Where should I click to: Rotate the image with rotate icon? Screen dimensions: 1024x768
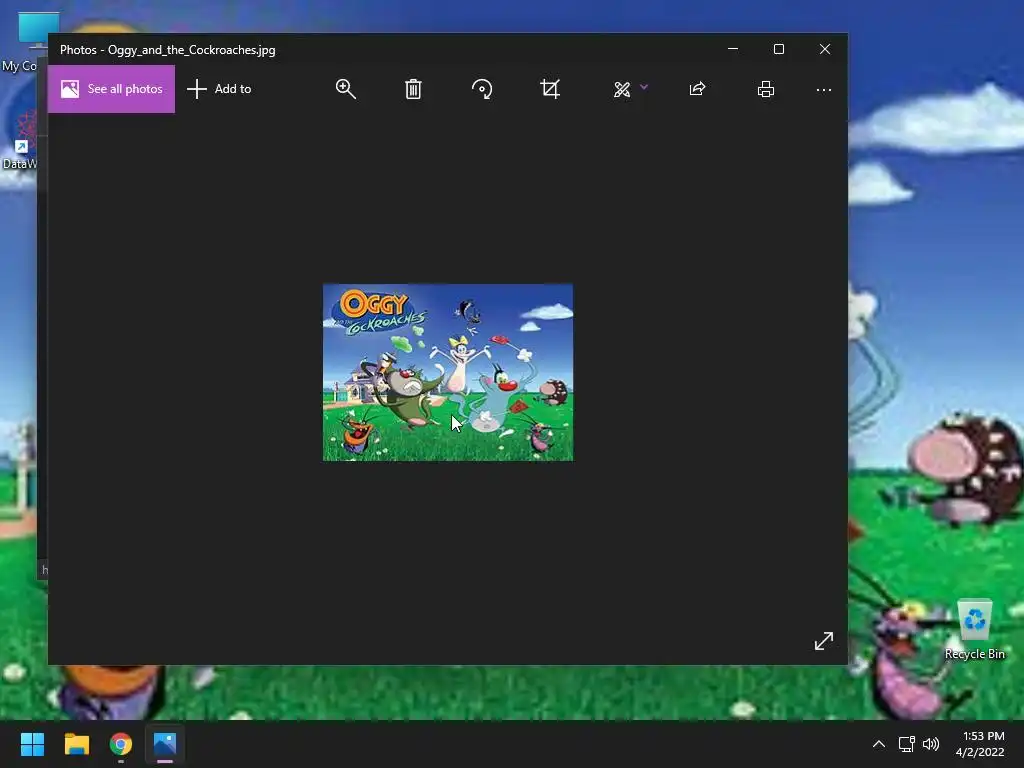coord(482,89)
